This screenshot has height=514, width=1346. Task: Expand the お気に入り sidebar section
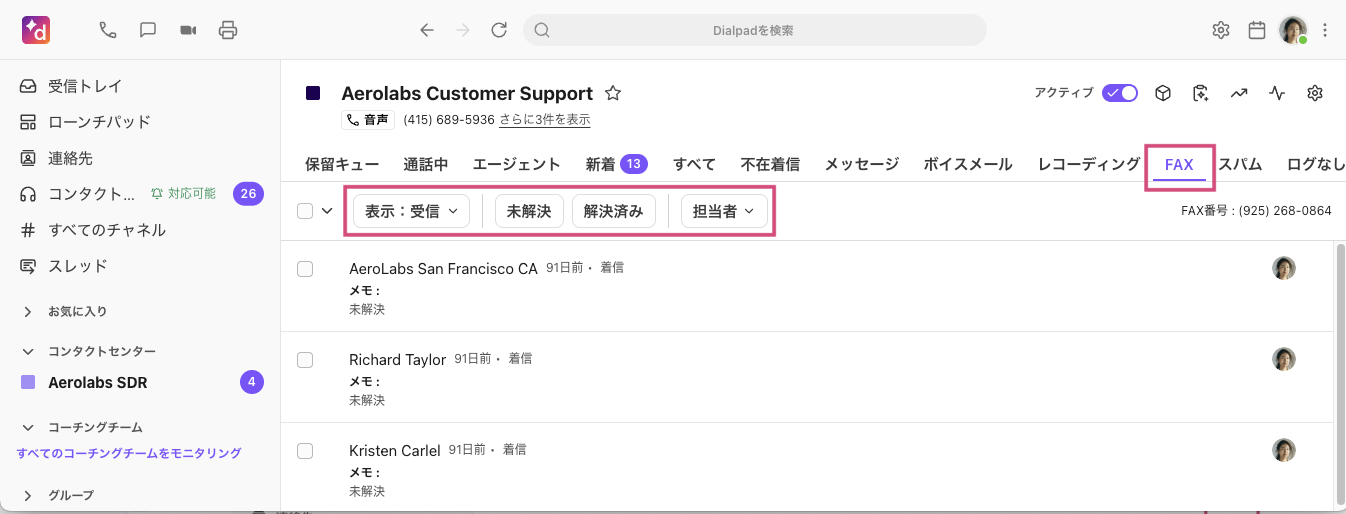click(28, 311)
